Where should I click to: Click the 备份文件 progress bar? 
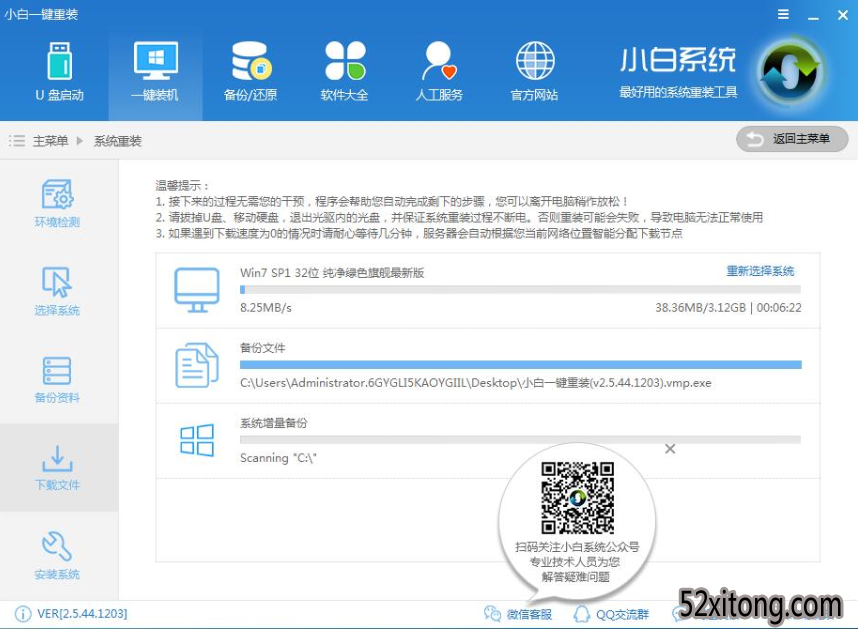click(520, 364)
